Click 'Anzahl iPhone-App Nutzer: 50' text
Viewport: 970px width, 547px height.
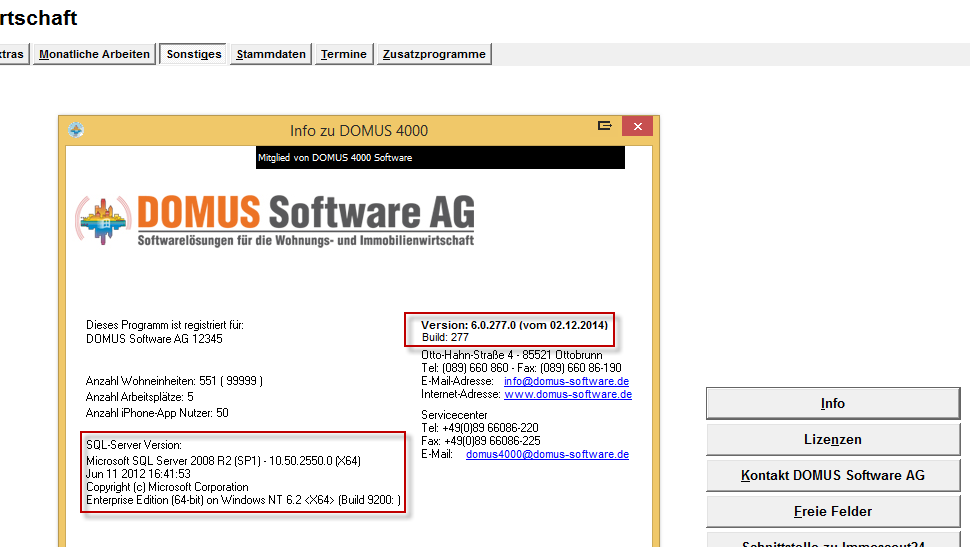[x=157, y=413]
